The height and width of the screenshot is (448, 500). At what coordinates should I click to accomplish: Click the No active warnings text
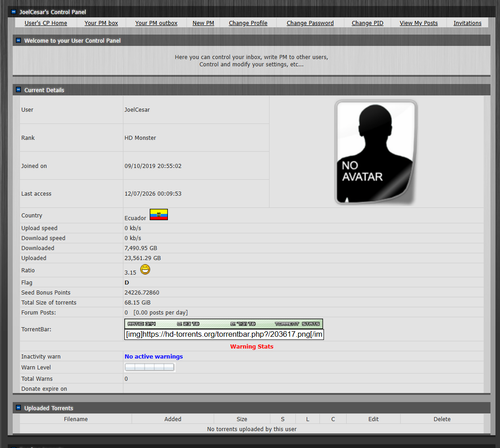[154, 356]
